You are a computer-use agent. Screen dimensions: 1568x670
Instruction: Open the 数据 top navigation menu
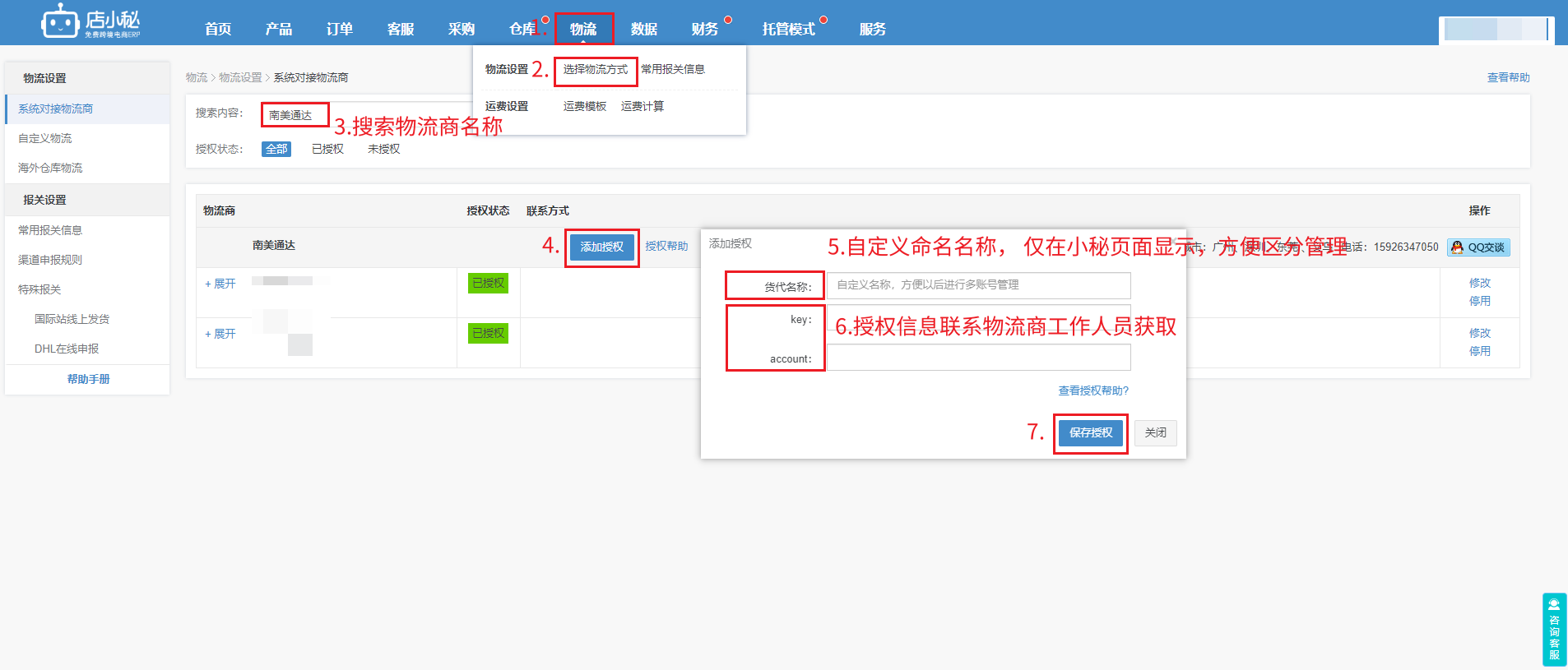point(644,29)
